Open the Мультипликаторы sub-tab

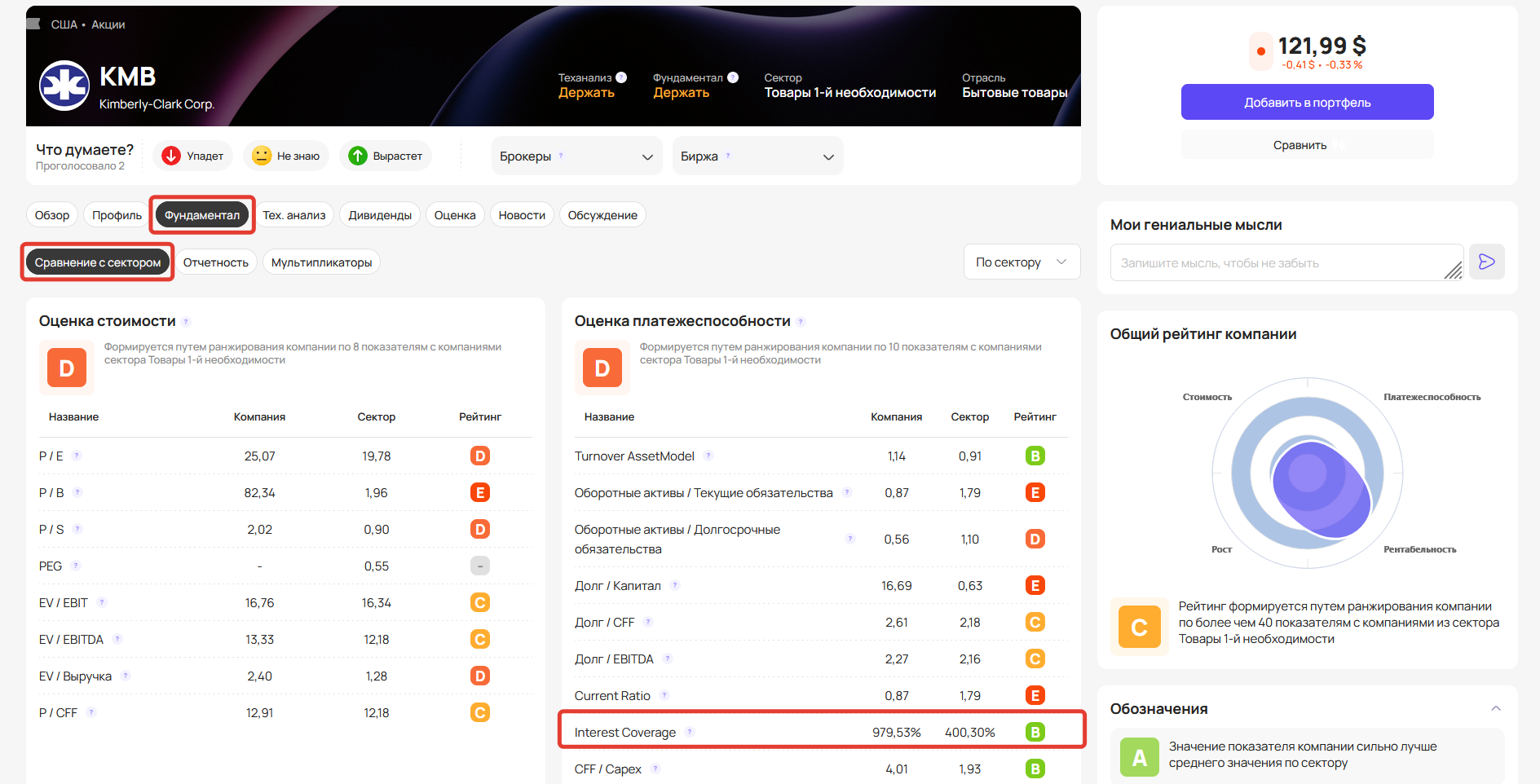pyautogui.click(x=321, y=262)
